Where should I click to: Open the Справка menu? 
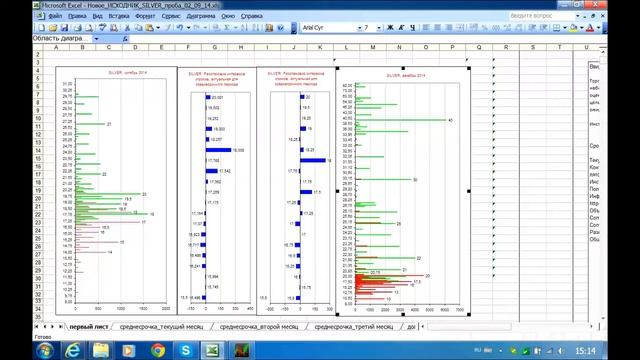(251, 16)
